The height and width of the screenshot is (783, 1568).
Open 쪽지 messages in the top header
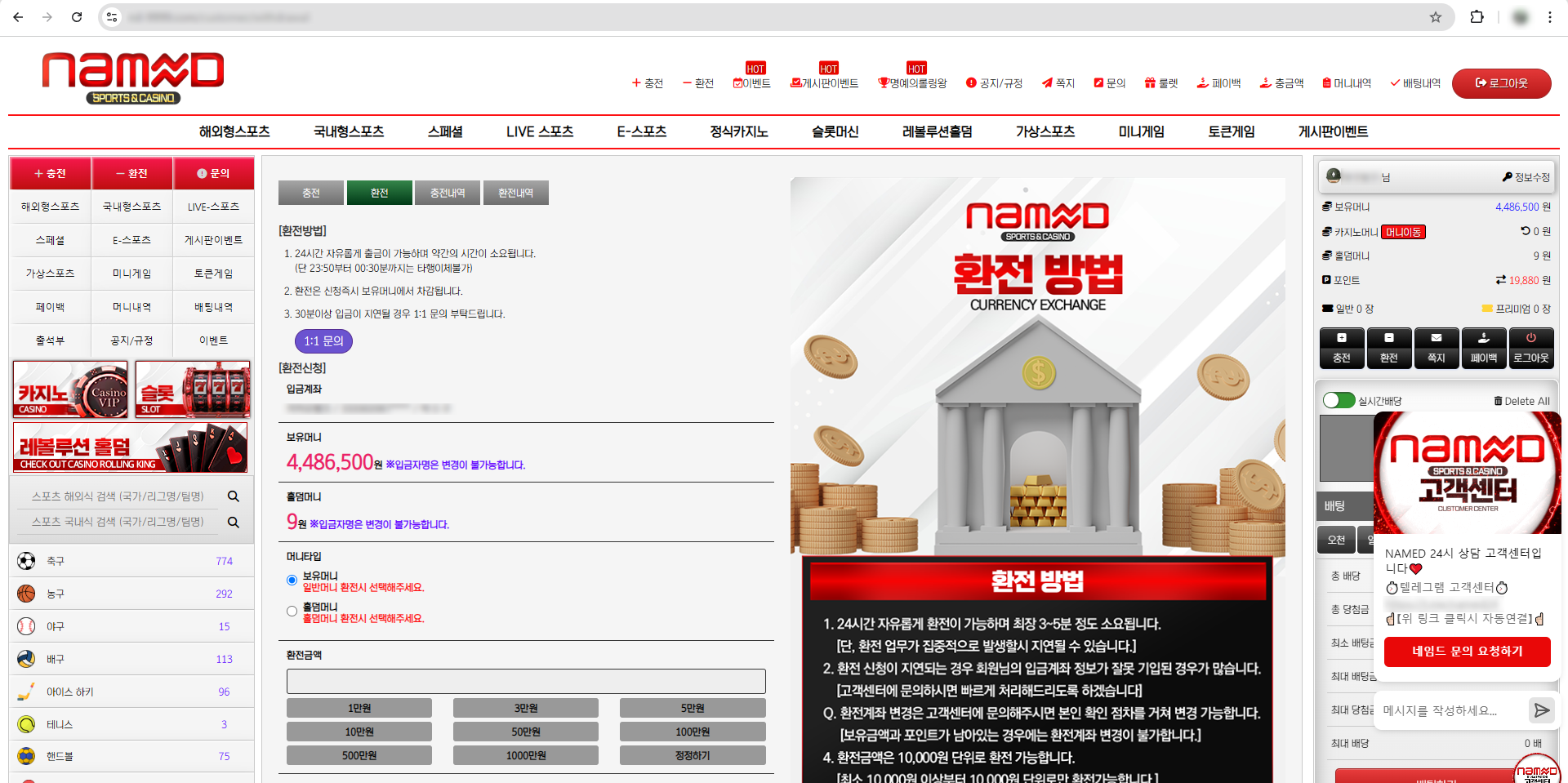pos(1058,83)
